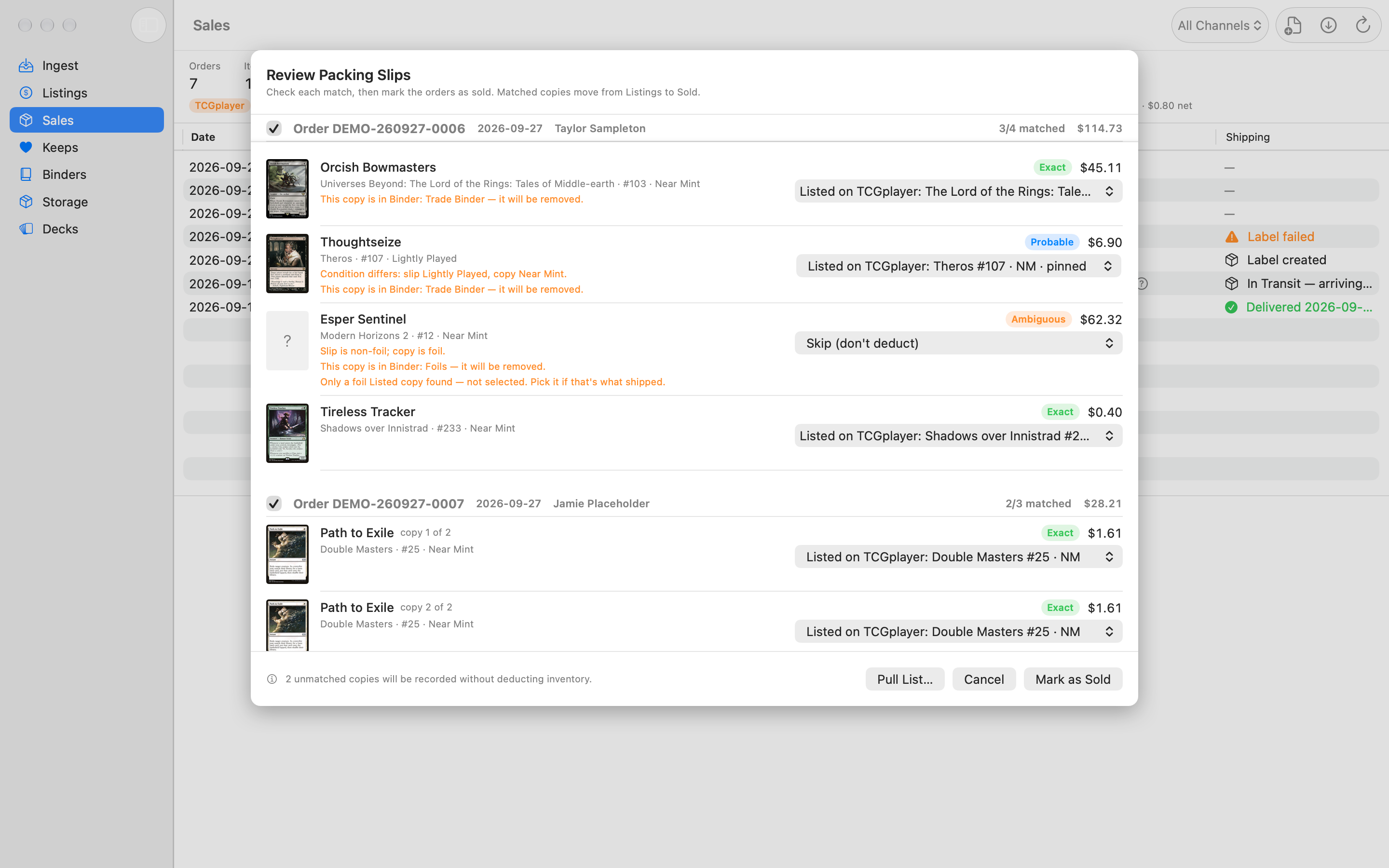
Task: Click the Mark as Sold button
Action: pyautogui.click(x=1073, y=679)
